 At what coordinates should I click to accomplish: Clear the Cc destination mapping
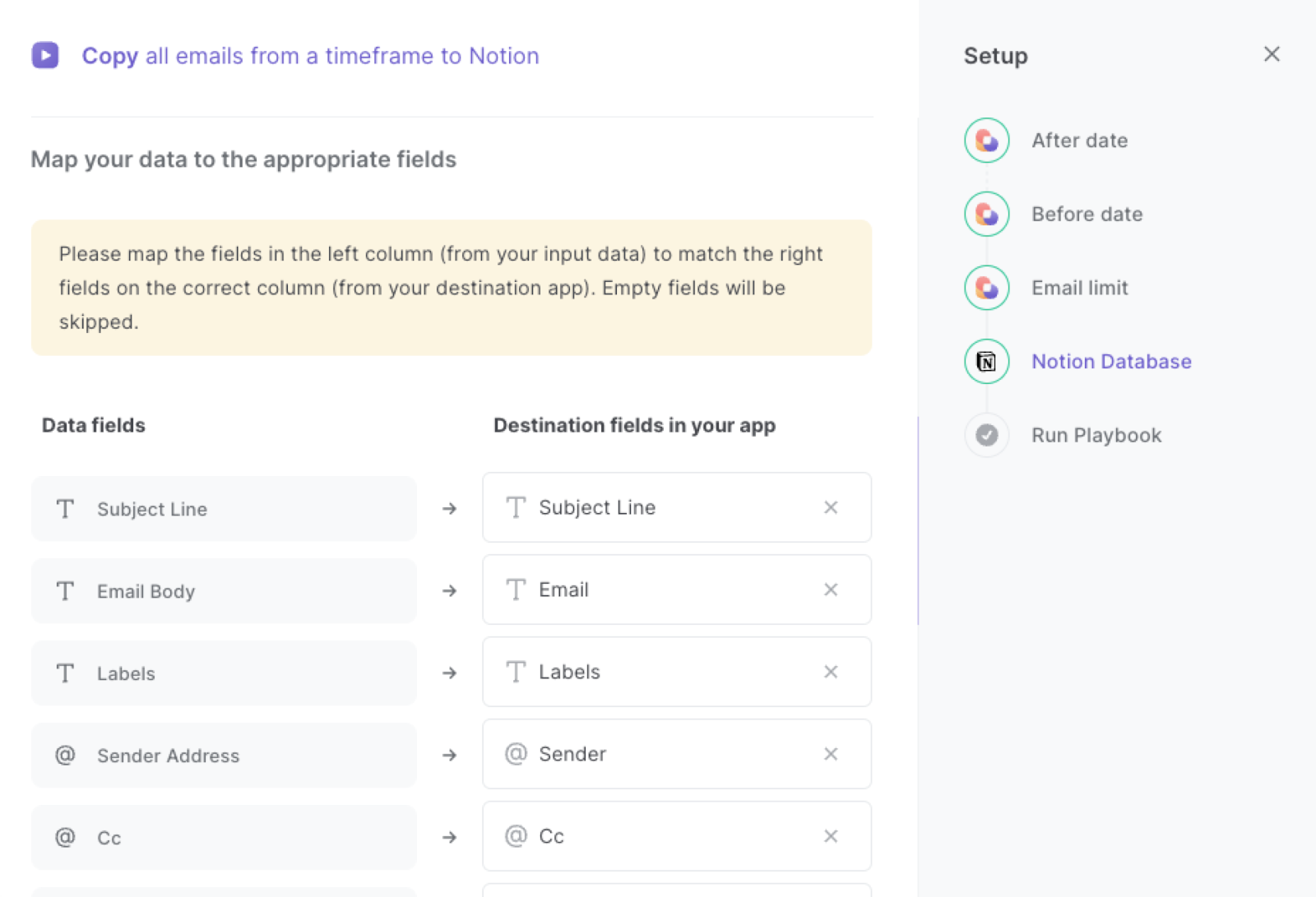831,836
